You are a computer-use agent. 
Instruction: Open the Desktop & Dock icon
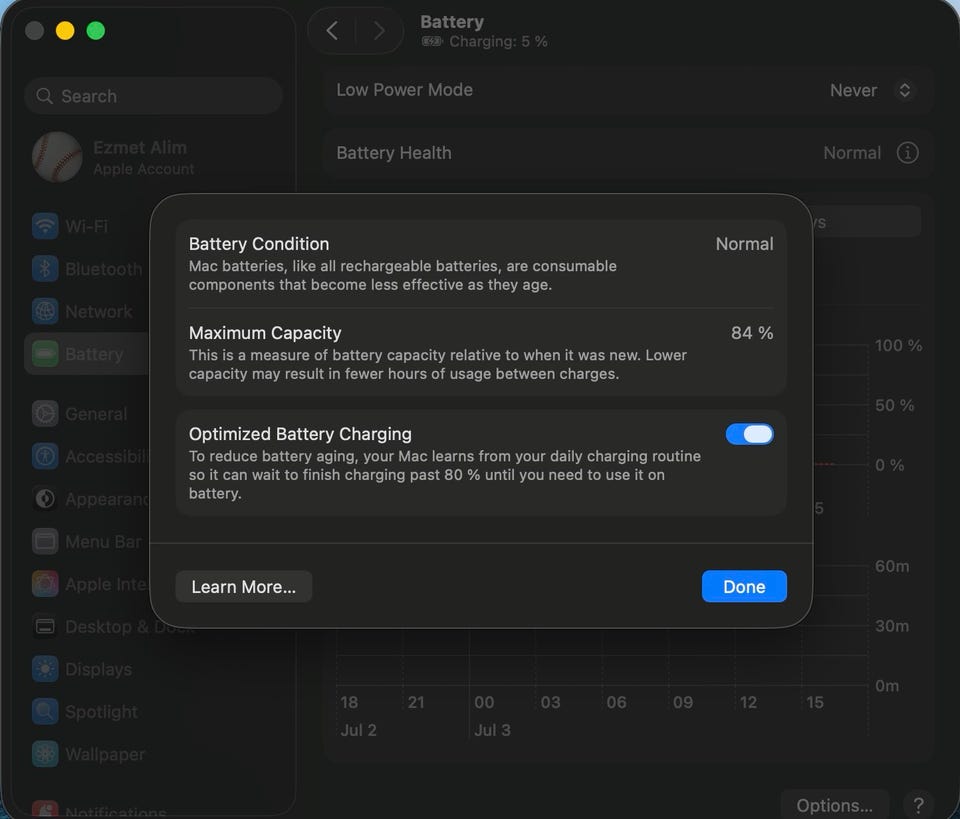click(45, 626)
